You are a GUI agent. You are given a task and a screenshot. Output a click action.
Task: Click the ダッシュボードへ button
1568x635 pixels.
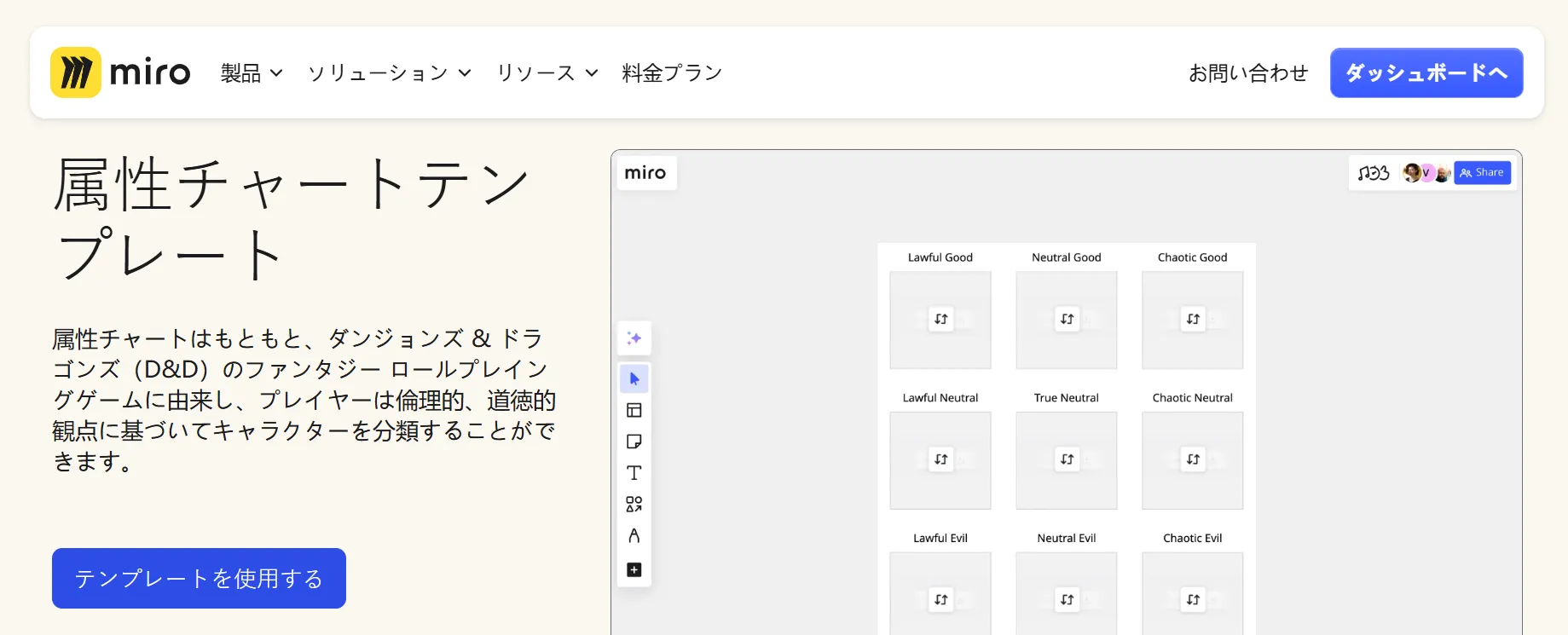(1426, 73)
